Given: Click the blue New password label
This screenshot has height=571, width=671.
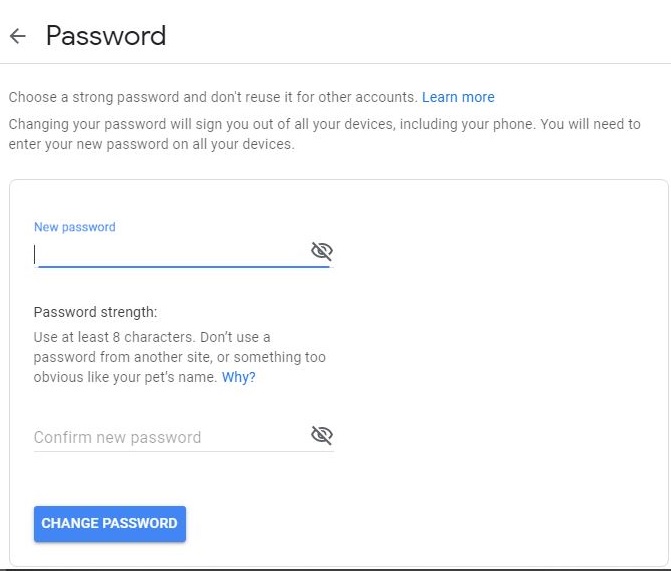Looking at the screenshot, I should coord(75,227).
